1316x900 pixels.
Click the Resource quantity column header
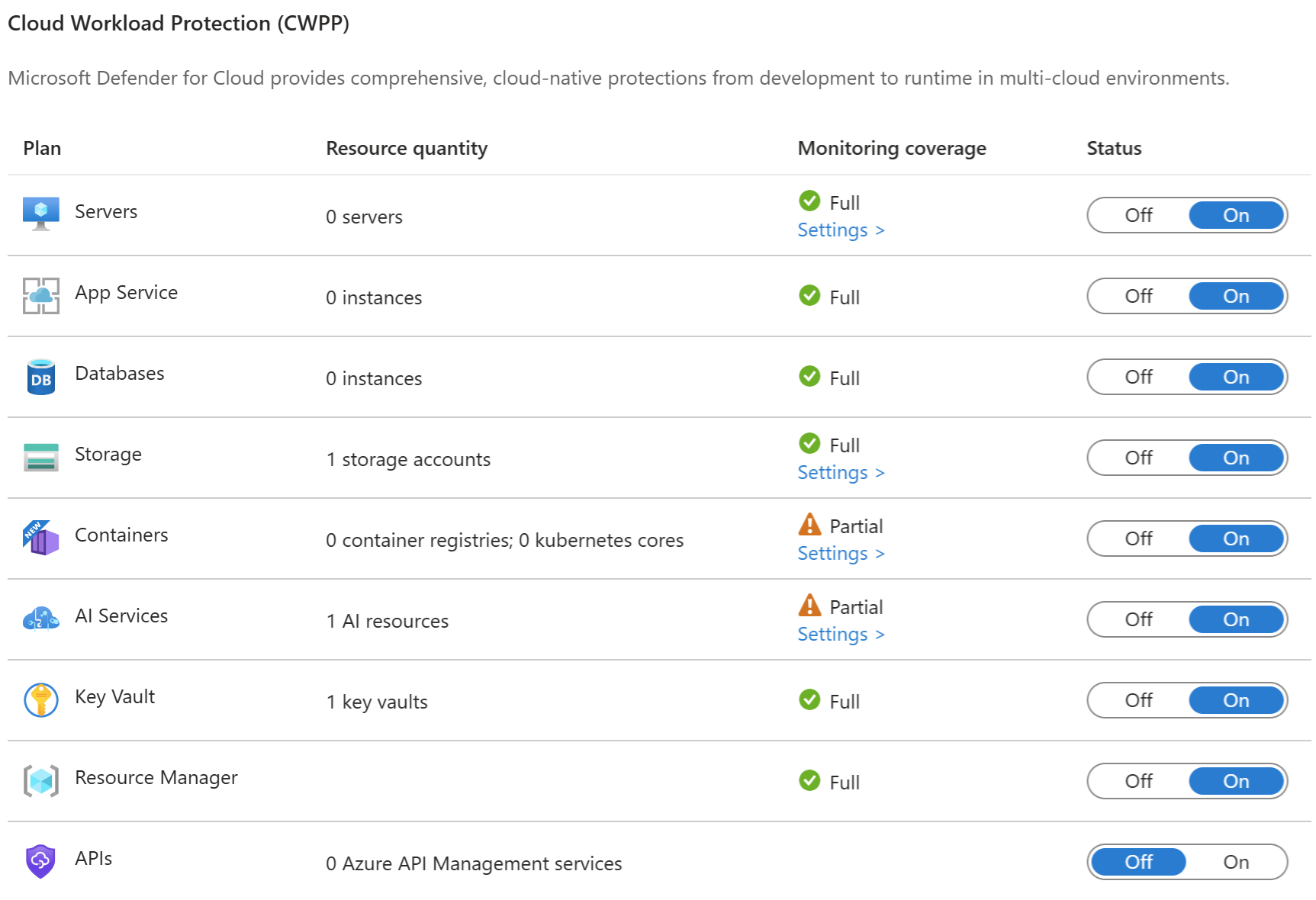click(x=407, y=148)
